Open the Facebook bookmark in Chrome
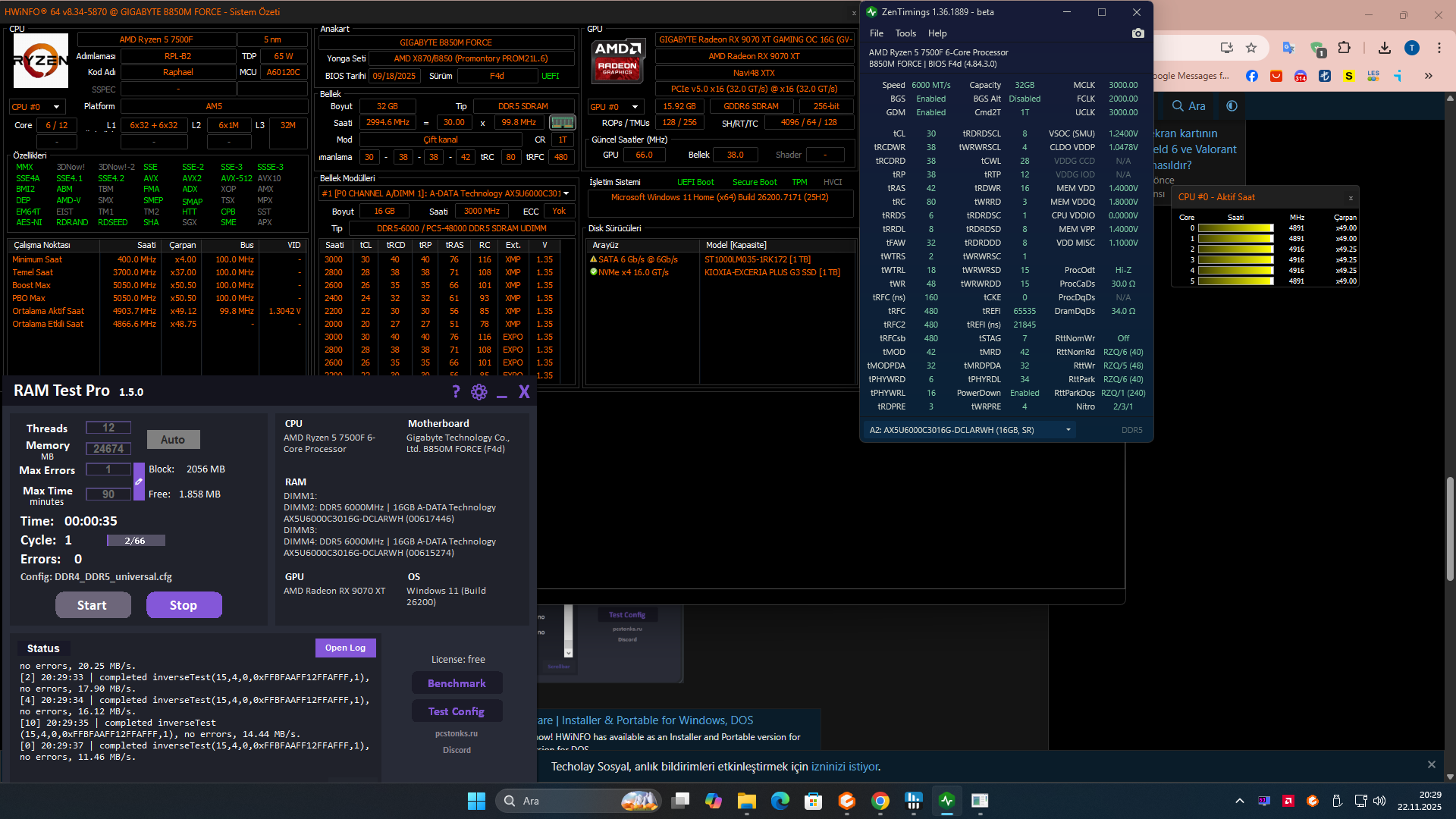This screenshot has height=819, width=1456. [x=1252, y=76]
